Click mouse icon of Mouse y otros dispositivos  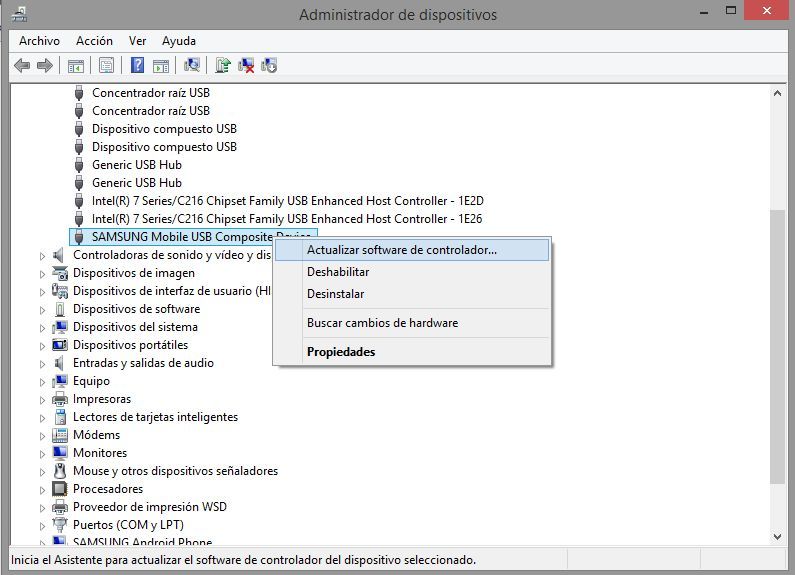(x=60, y=471)
